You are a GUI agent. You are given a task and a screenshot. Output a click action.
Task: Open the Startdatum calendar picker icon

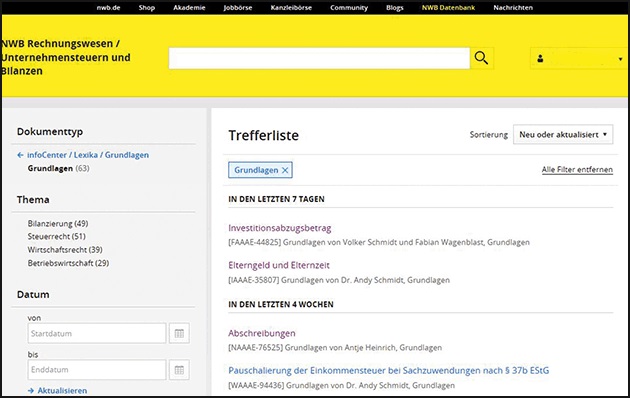[x=179, y=333]
